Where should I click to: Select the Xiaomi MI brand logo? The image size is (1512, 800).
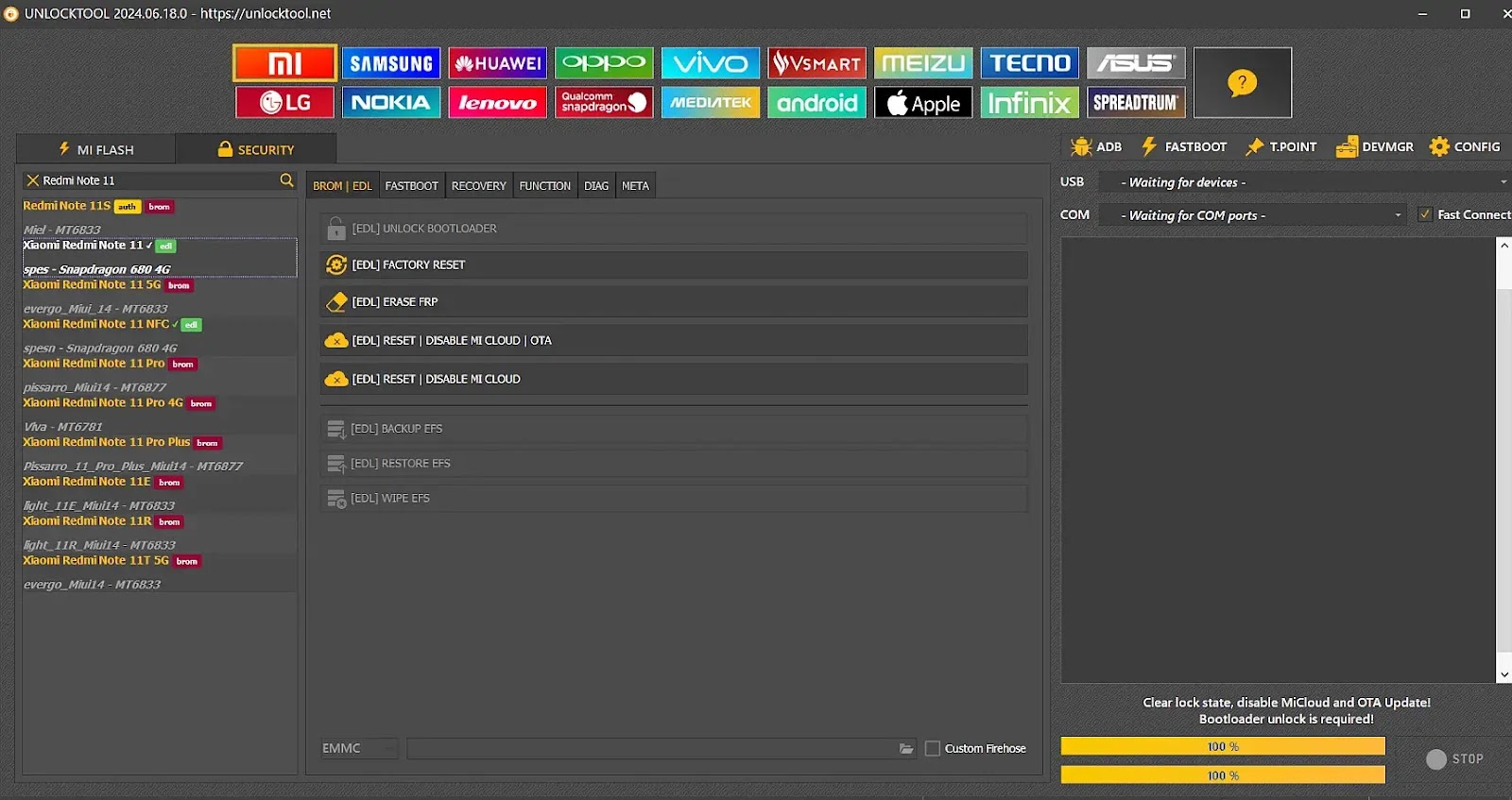[x=284, y=63]
